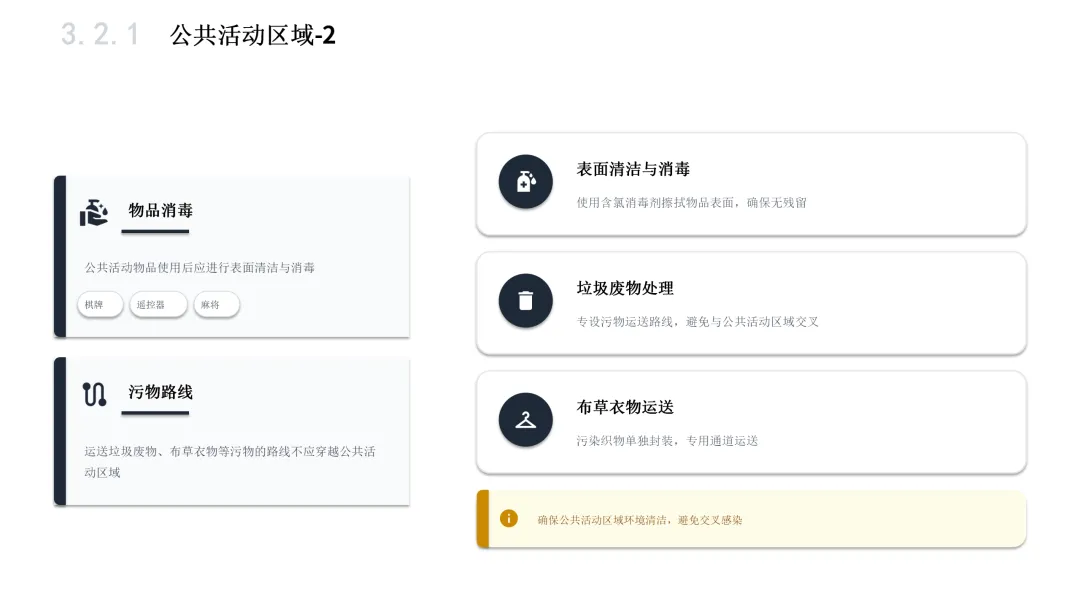Click the description 使用含氯消毒剂擦拭物品表面
Screen dimensions: 1080x608
coord(655,202)
